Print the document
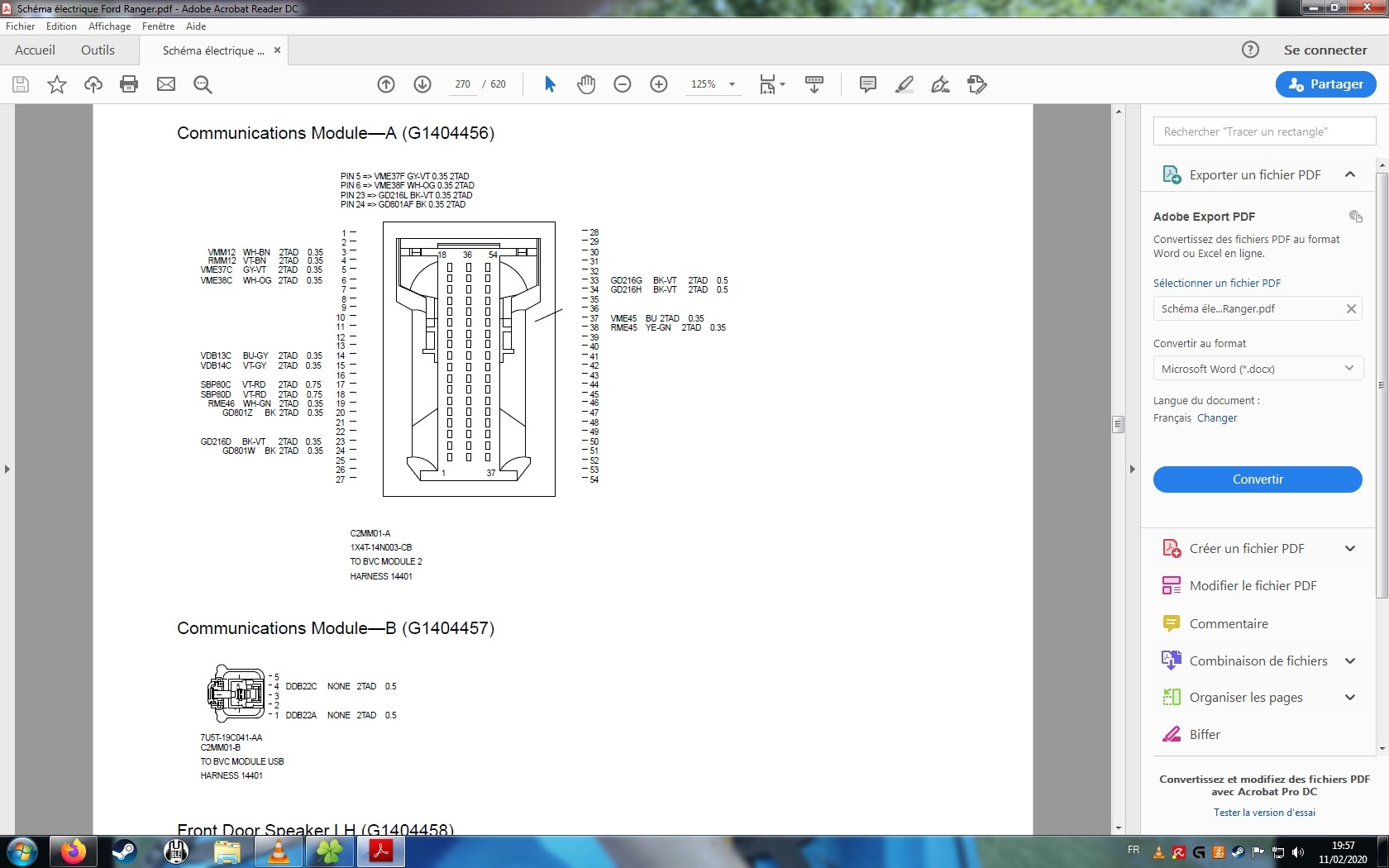This screenshot has width=1389, height=868. (x=129, y=84)
